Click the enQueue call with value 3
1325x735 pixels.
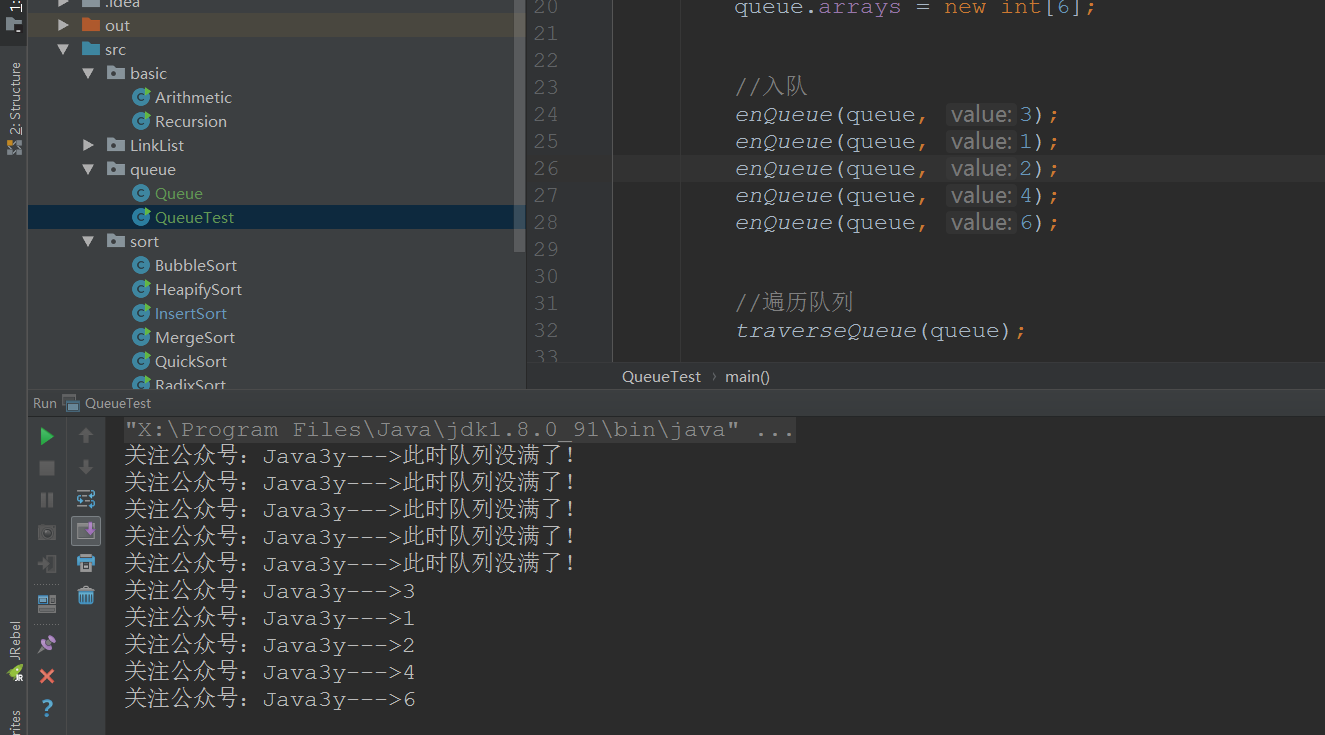[x=896, y=114]
